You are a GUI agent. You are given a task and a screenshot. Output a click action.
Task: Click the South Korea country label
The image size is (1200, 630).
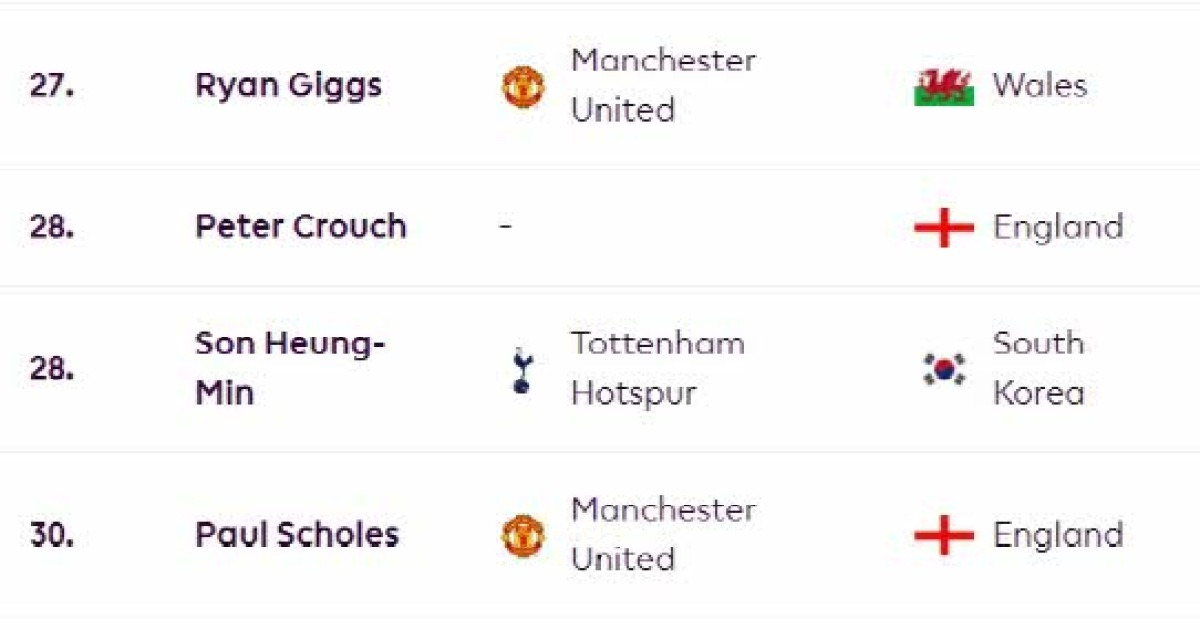click(1039, 368)
